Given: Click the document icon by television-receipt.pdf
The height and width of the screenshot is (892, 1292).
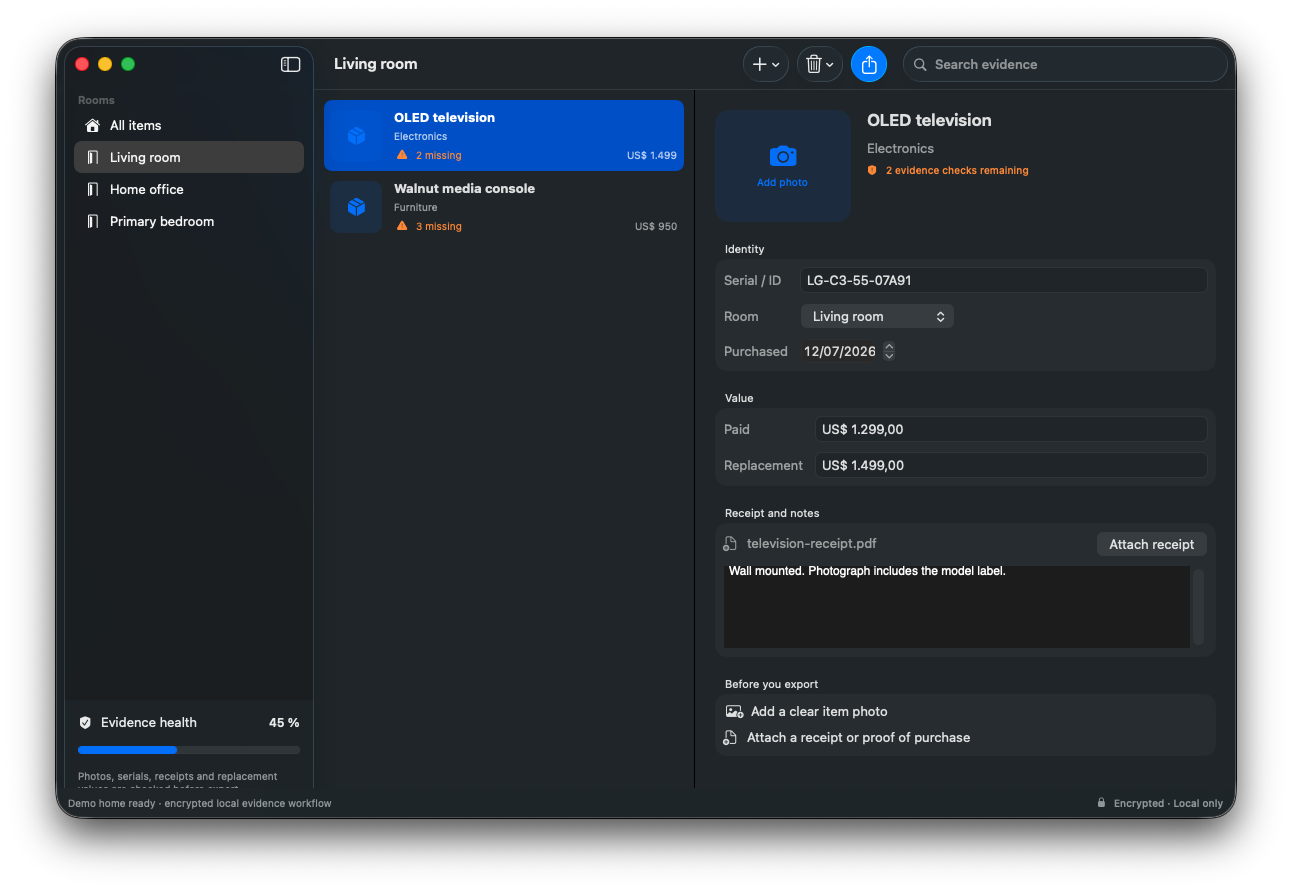Looking at the screenshot, I should click(x=731, y=544).
